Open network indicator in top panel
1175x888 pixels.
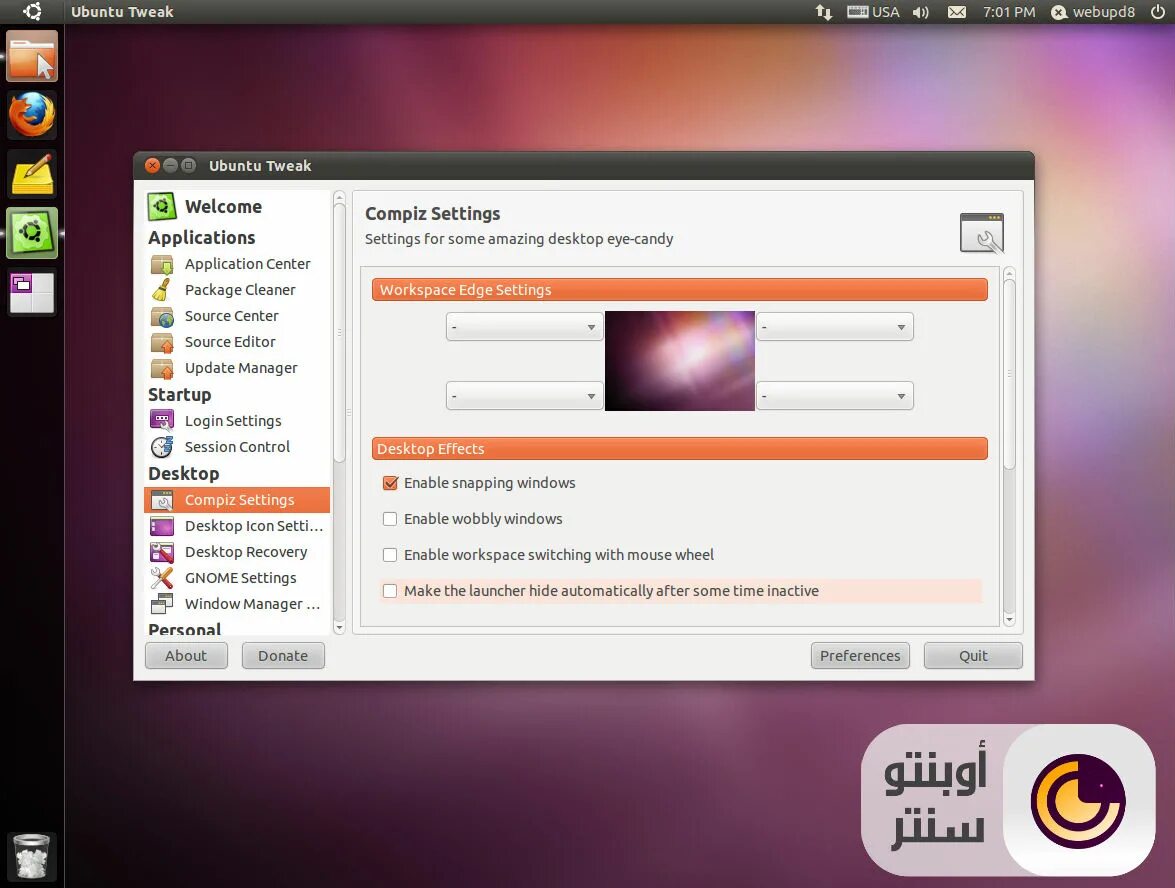[x=824, y=12]
